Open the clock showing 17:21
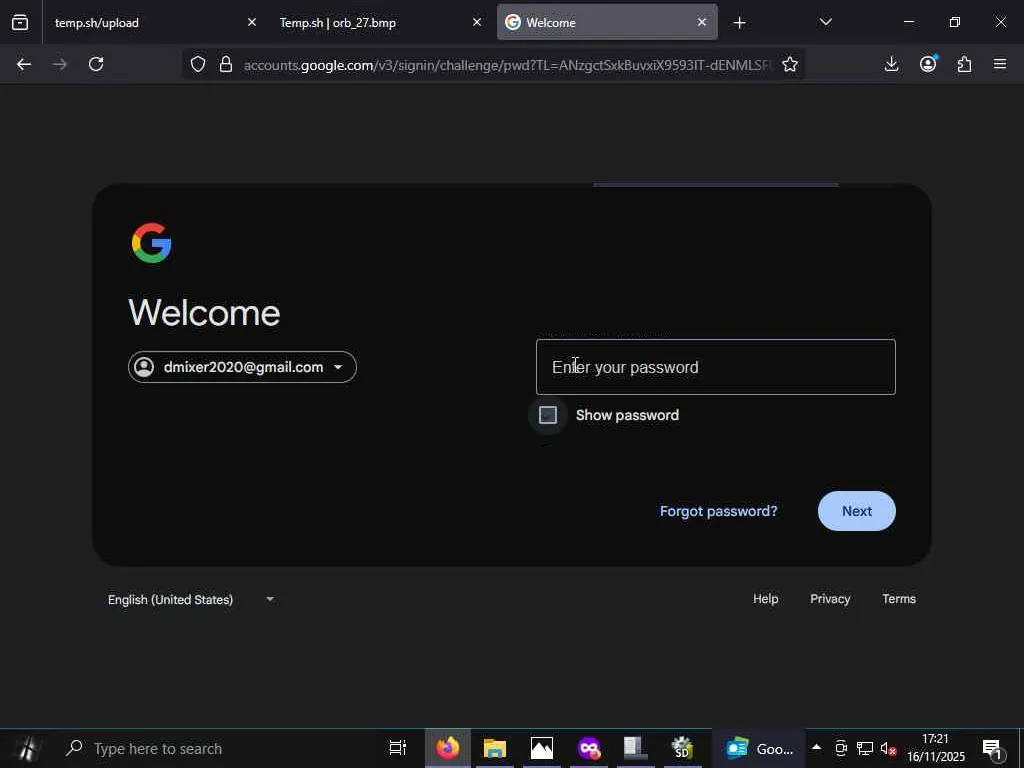The width and height of the screenshot is (1024, 768). [x=935, y=748]
